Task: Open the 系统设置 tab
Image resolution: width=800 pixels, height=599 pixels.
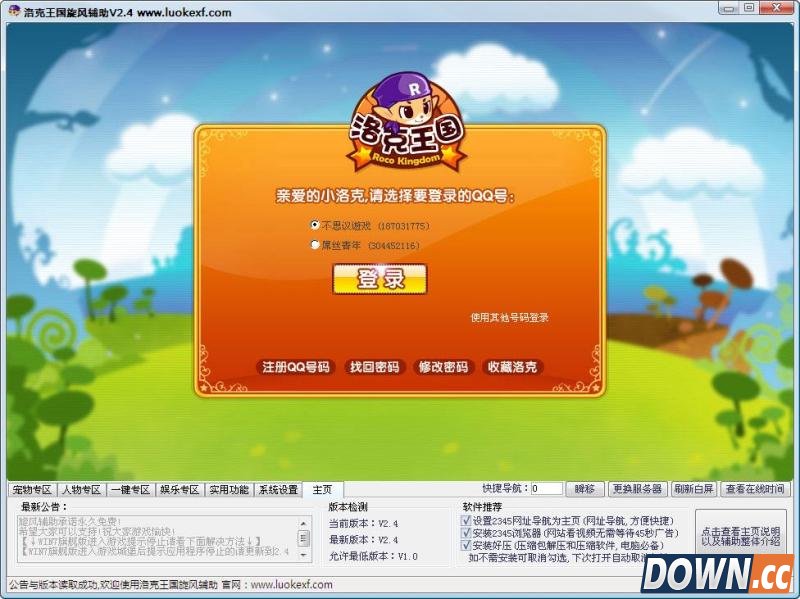Action: click(x=278, y=490)
